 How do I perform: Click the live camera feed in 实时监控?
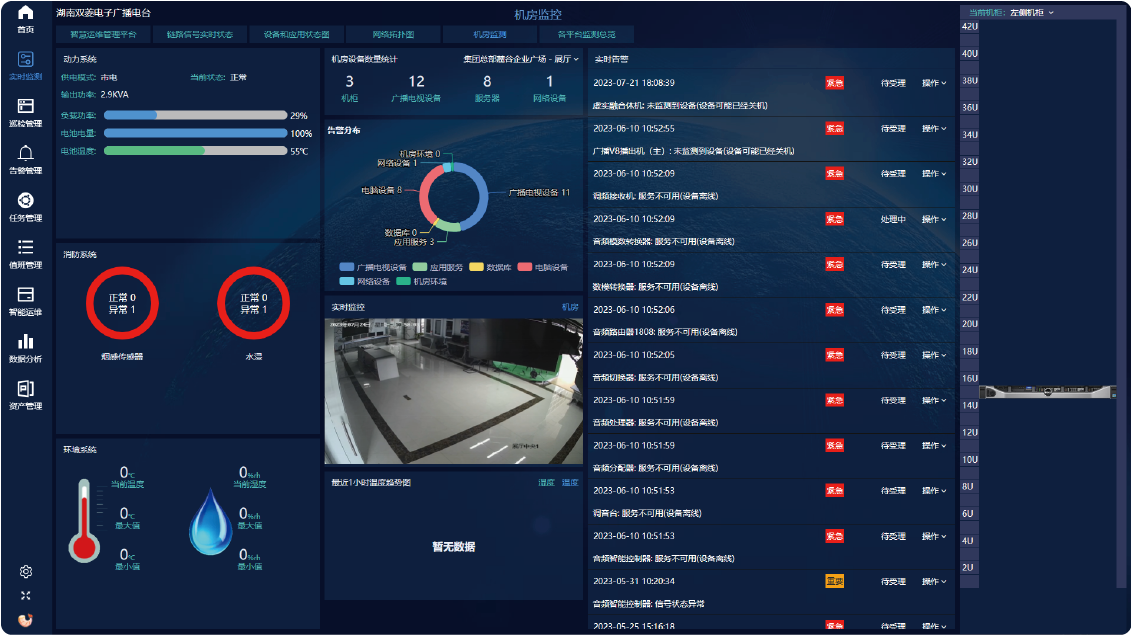coord(453,391)
